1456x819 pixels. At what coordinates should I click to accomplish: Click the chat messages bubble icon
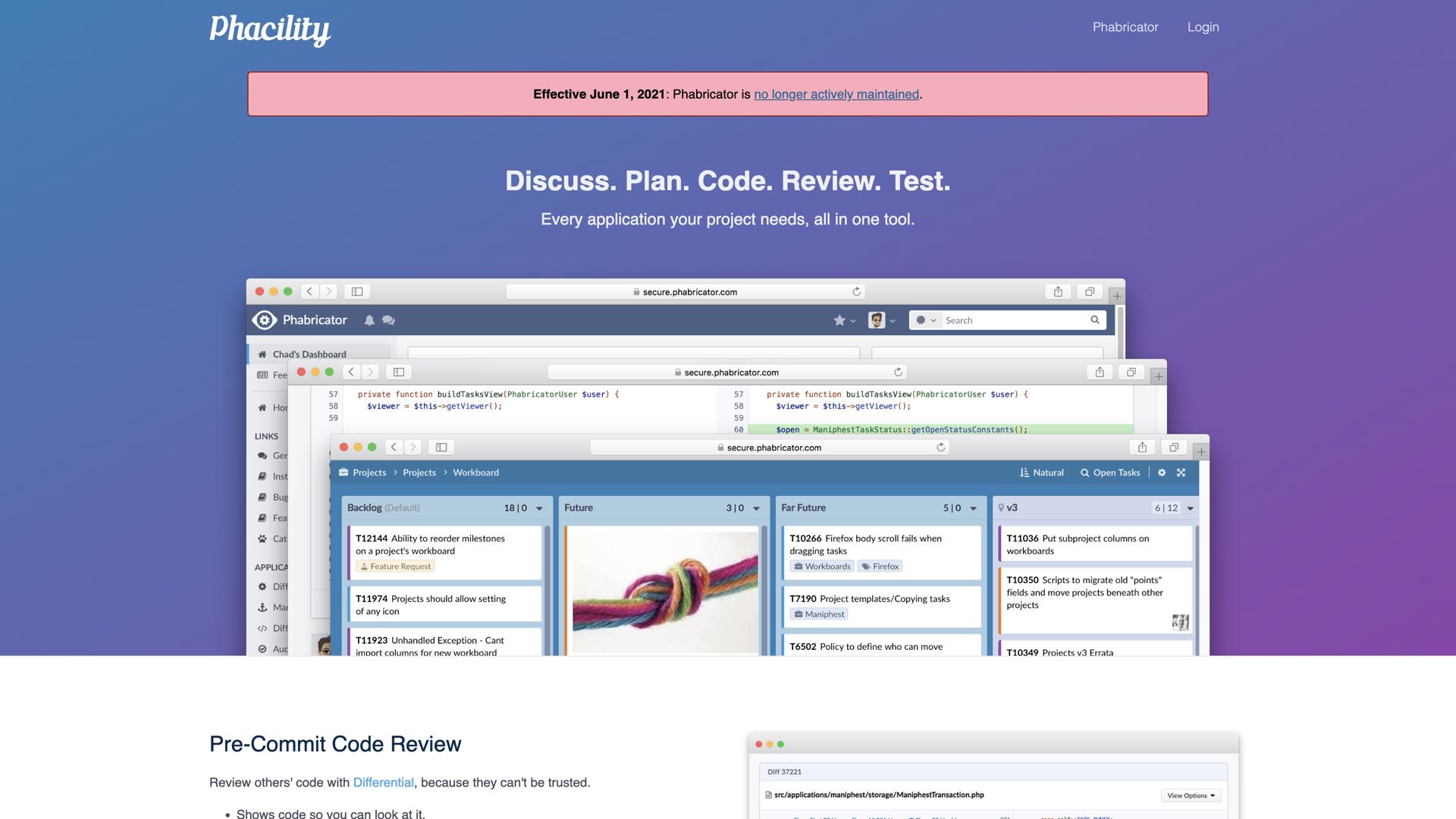388,321
